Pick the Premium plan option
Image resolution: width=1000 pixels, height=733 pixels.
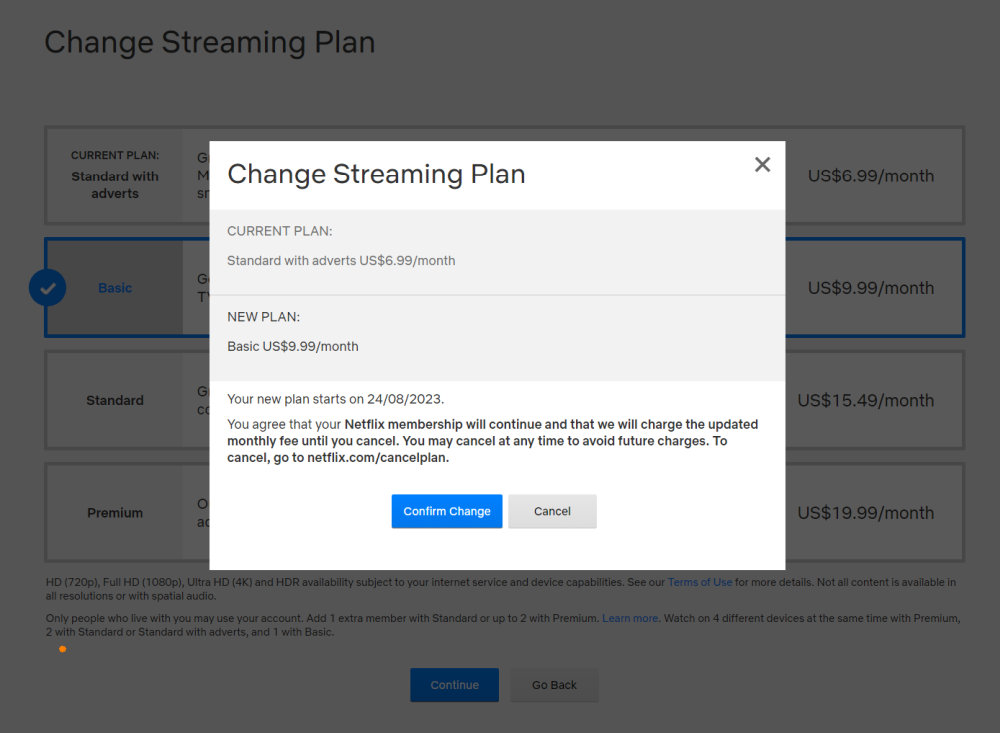115,513
